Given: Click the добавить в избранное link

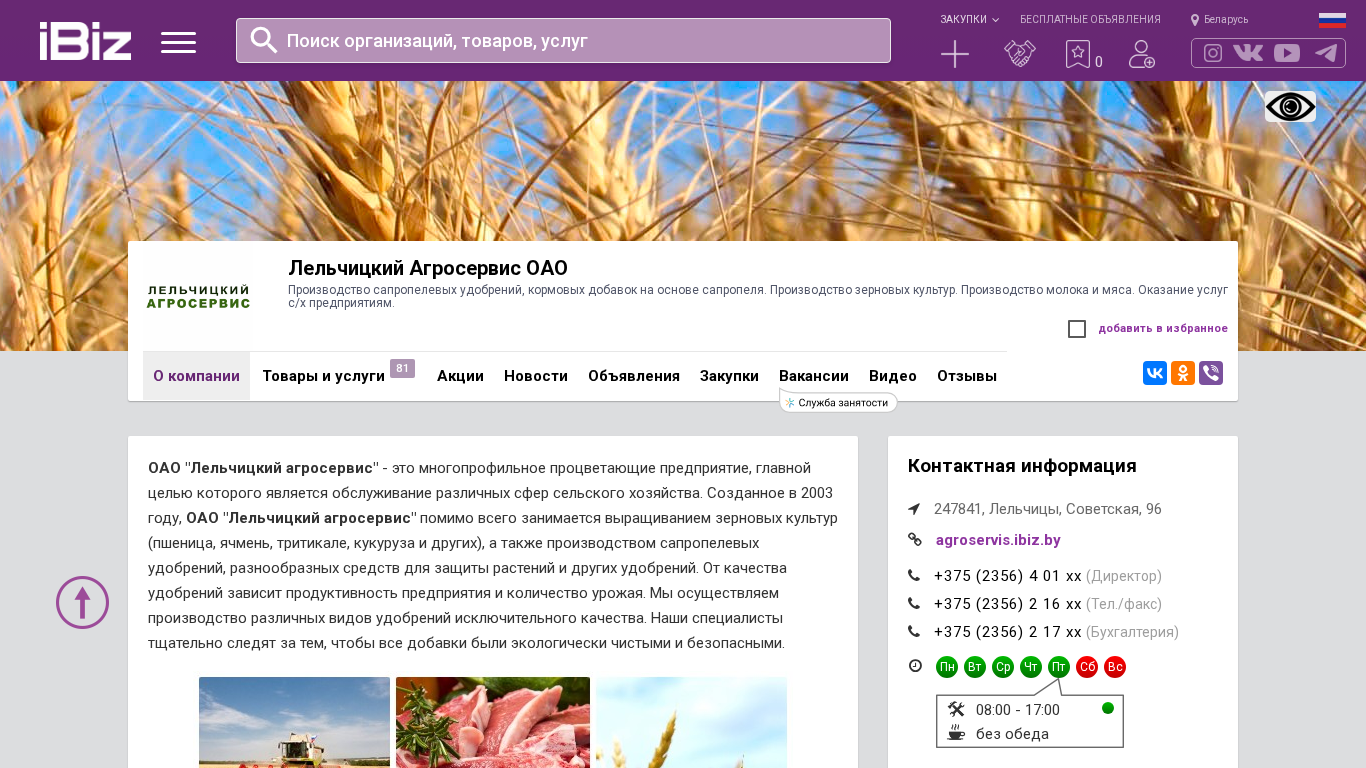Looking at the screenshot, I should tap(1163, 329).
